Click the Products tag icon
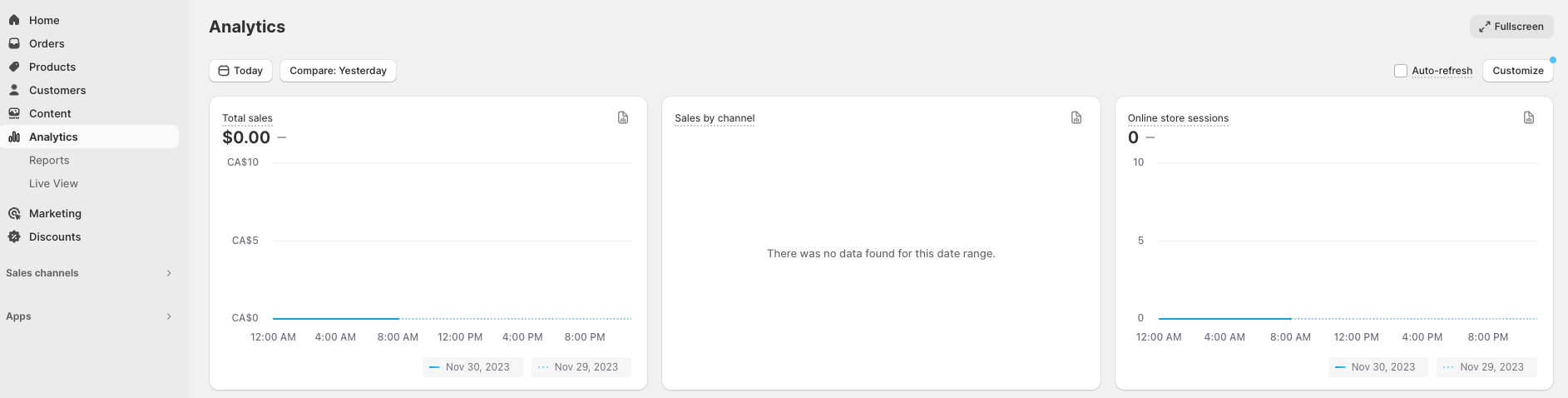 [14, 67]
